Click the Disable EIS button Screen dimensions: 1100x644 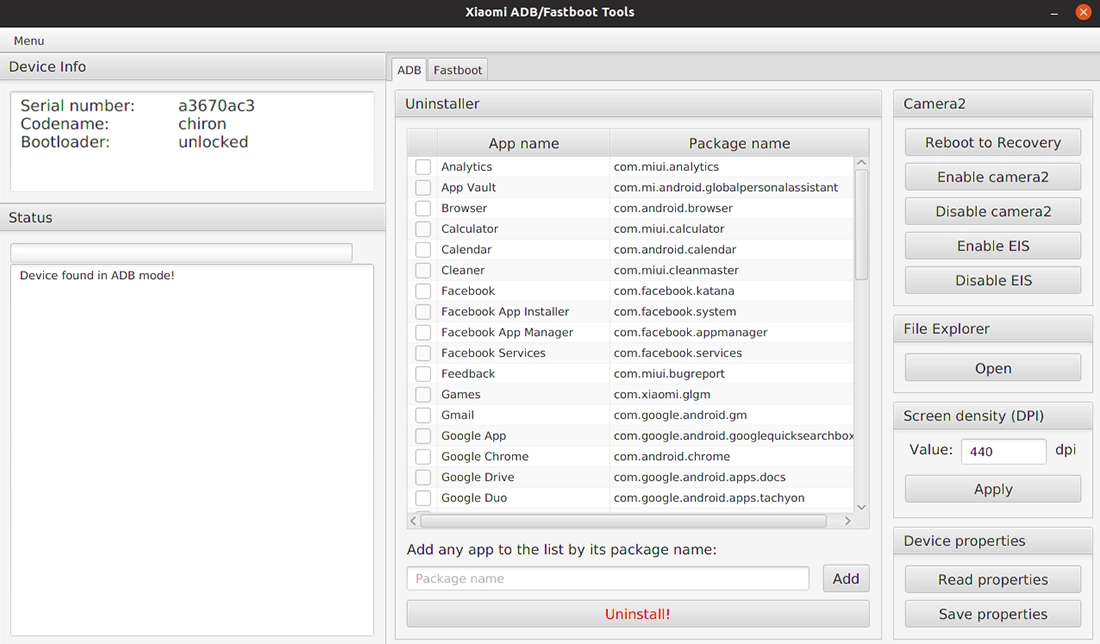[x=992, y=280]
